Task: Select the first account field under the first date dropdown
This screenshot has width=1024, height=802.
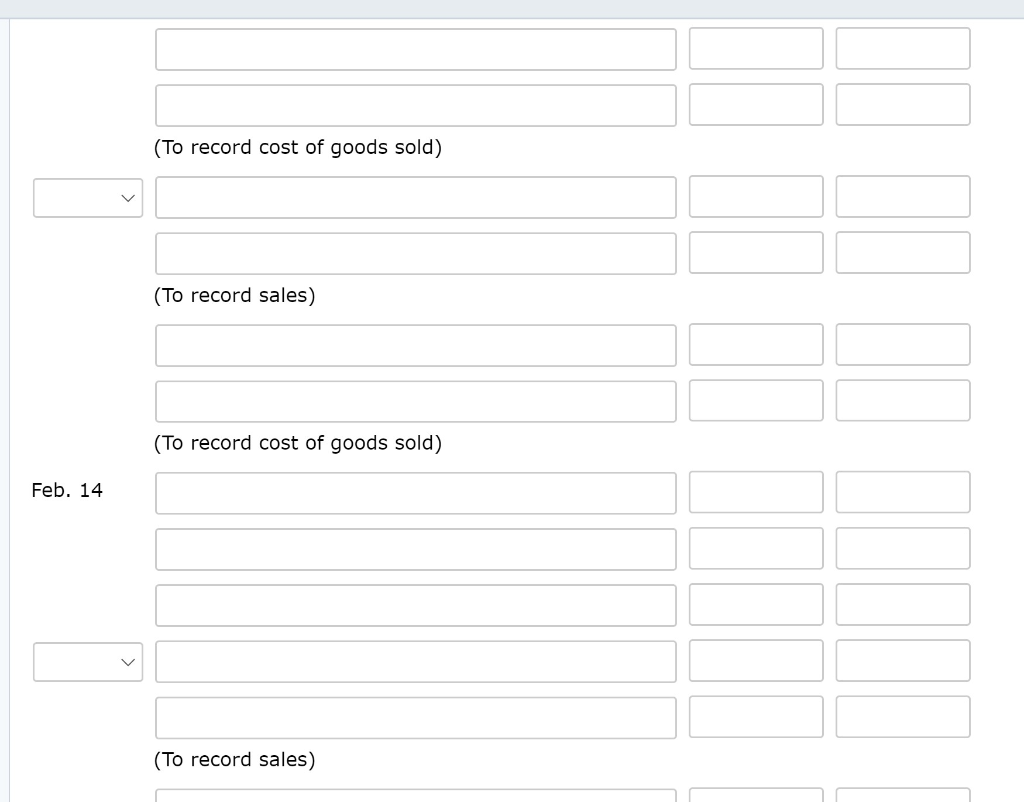Action: coord(416,197)
